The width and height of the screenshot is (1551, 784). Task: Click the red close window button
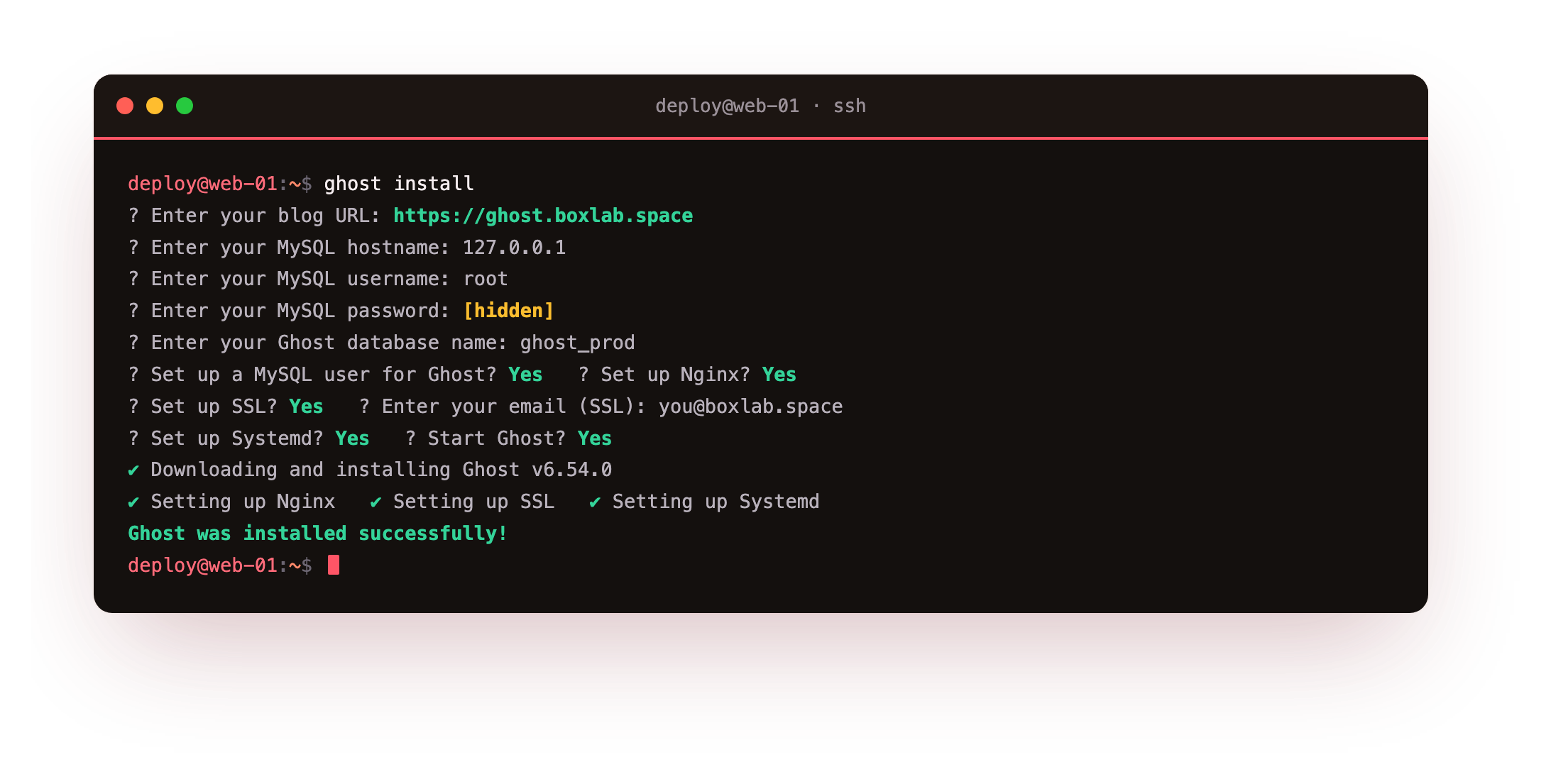pos(125,106)
